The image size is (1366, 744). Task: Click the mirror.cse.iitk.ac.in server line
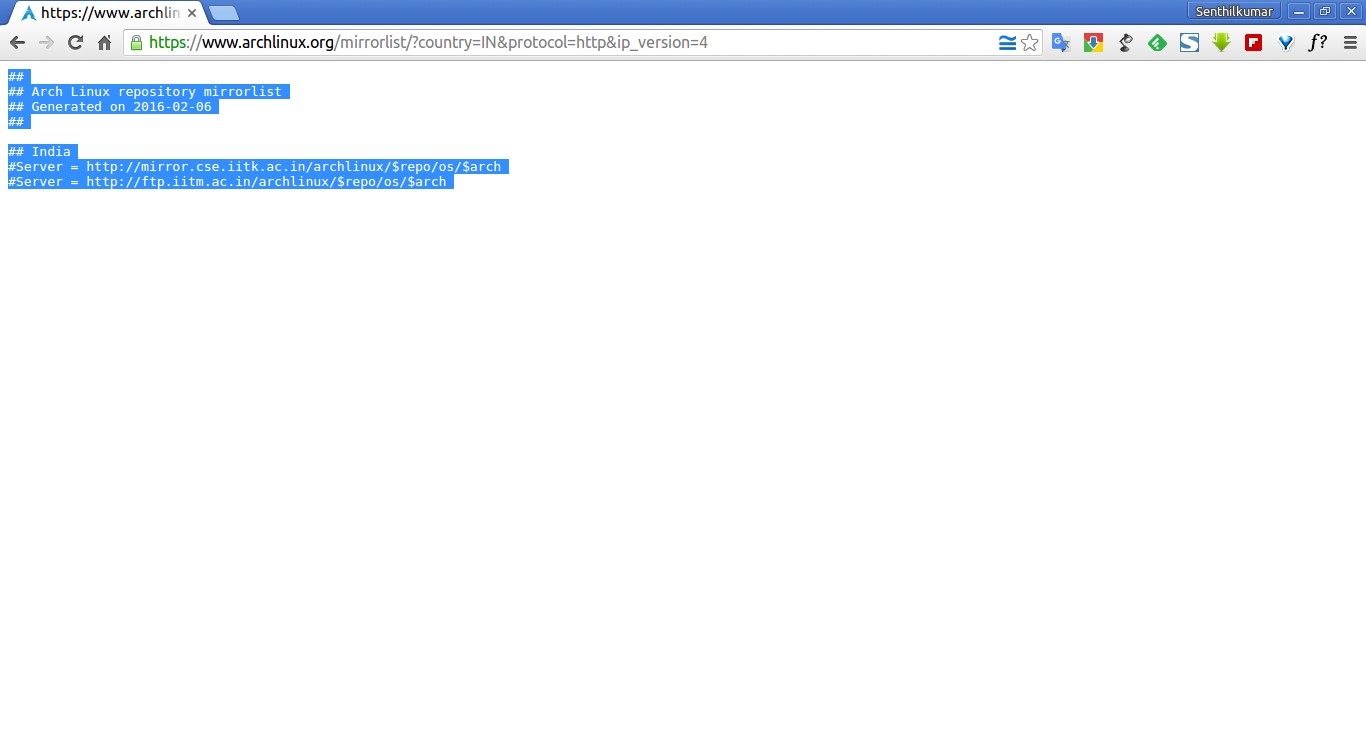click(x=258, y=167)
